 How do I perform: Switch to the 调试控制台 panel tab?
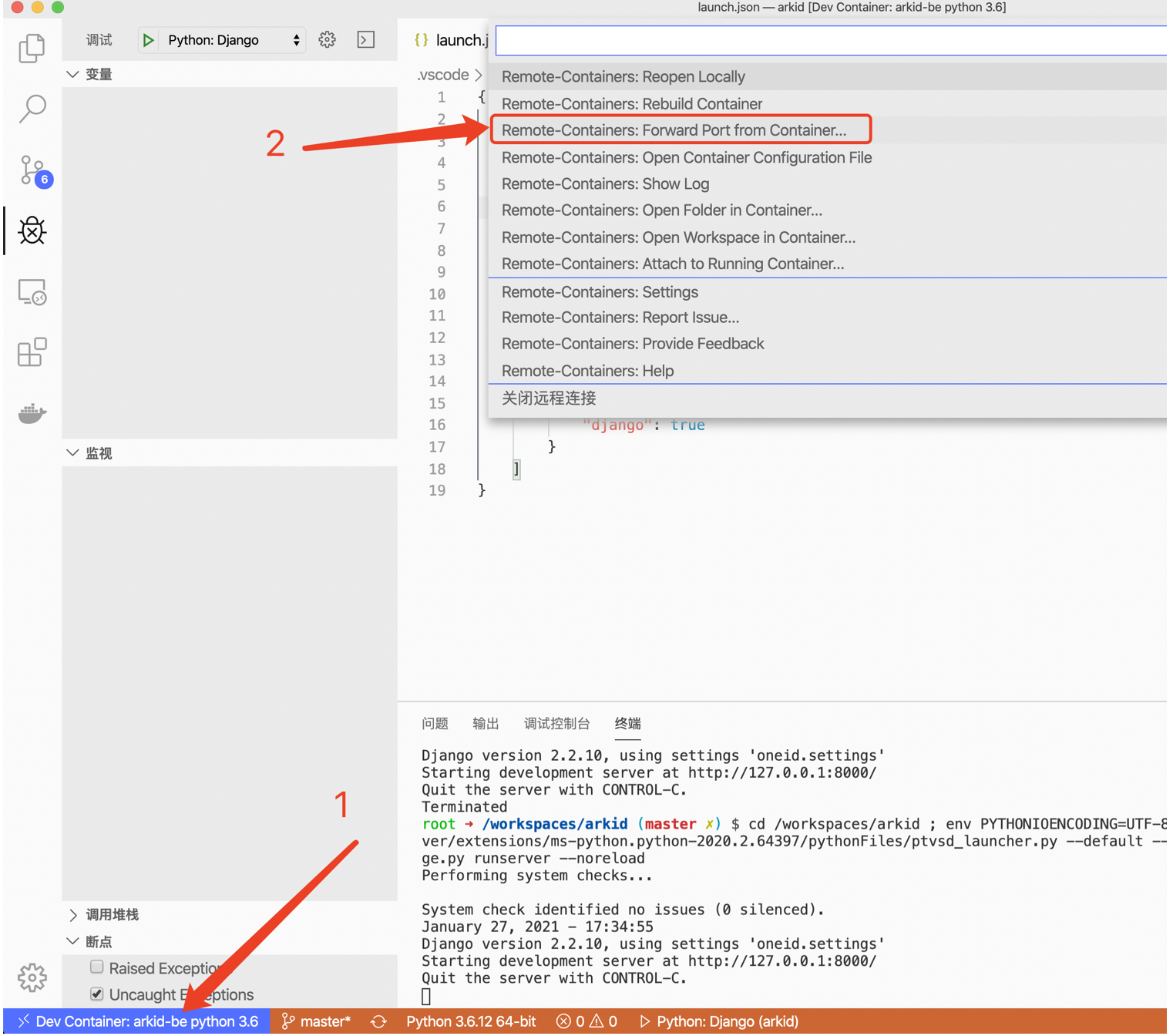click(x=556, y=724)
